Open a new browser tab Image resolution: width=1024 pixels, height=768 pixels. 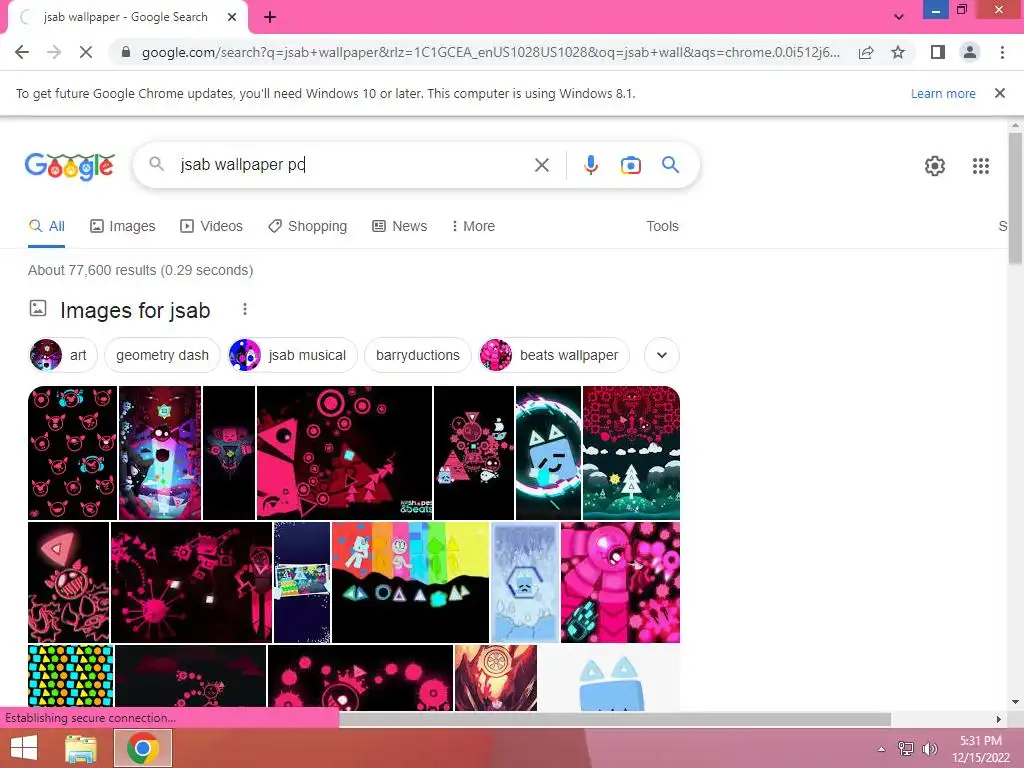tap(270, 17)
